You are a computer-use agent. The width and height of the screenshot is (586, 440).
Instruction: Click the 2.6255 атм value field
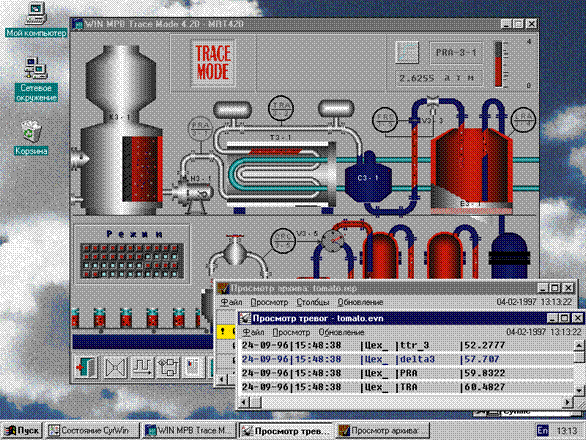click(438, 78)
